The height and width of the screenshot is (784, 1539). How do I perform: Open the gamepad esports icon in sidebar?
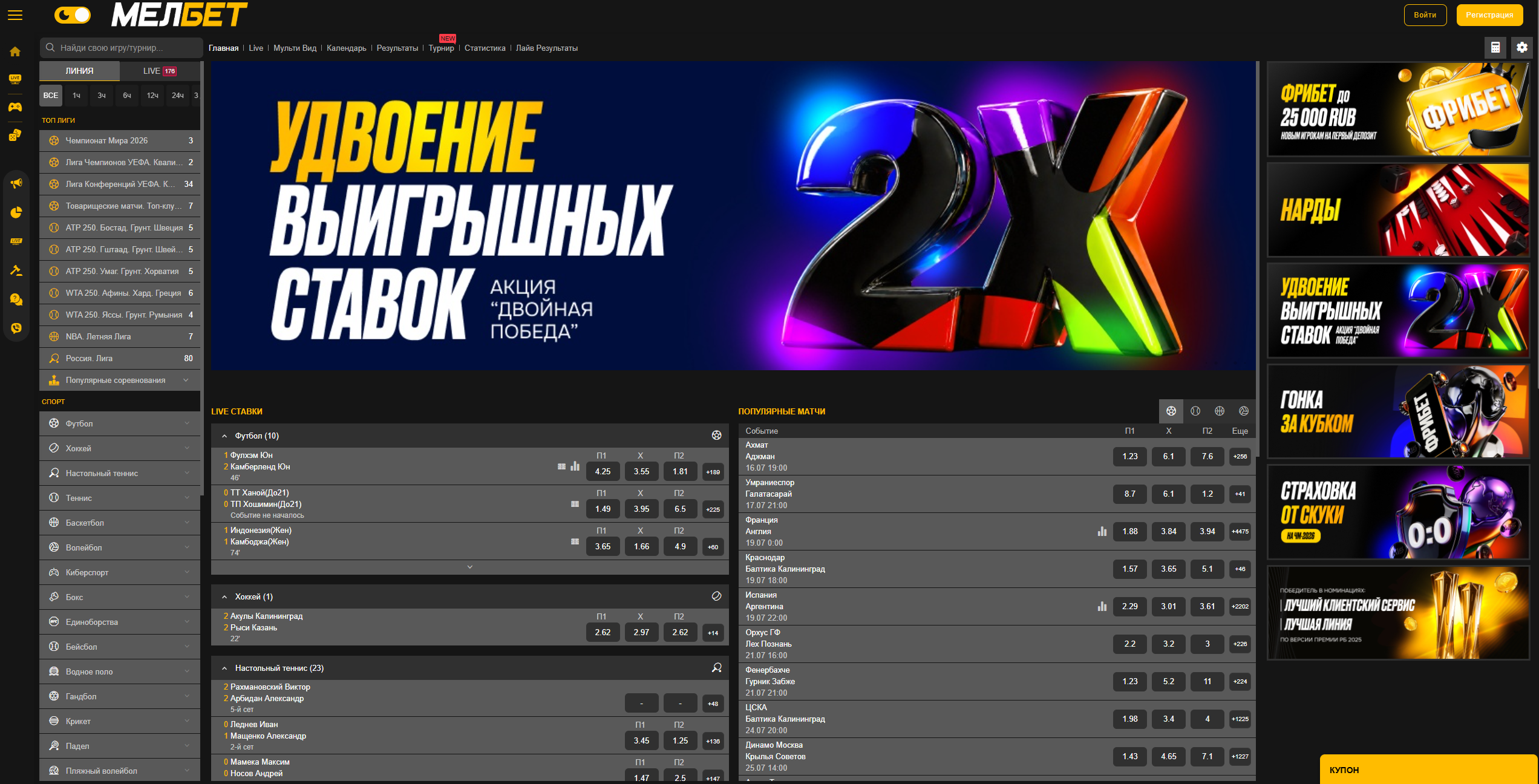[15, 107]
